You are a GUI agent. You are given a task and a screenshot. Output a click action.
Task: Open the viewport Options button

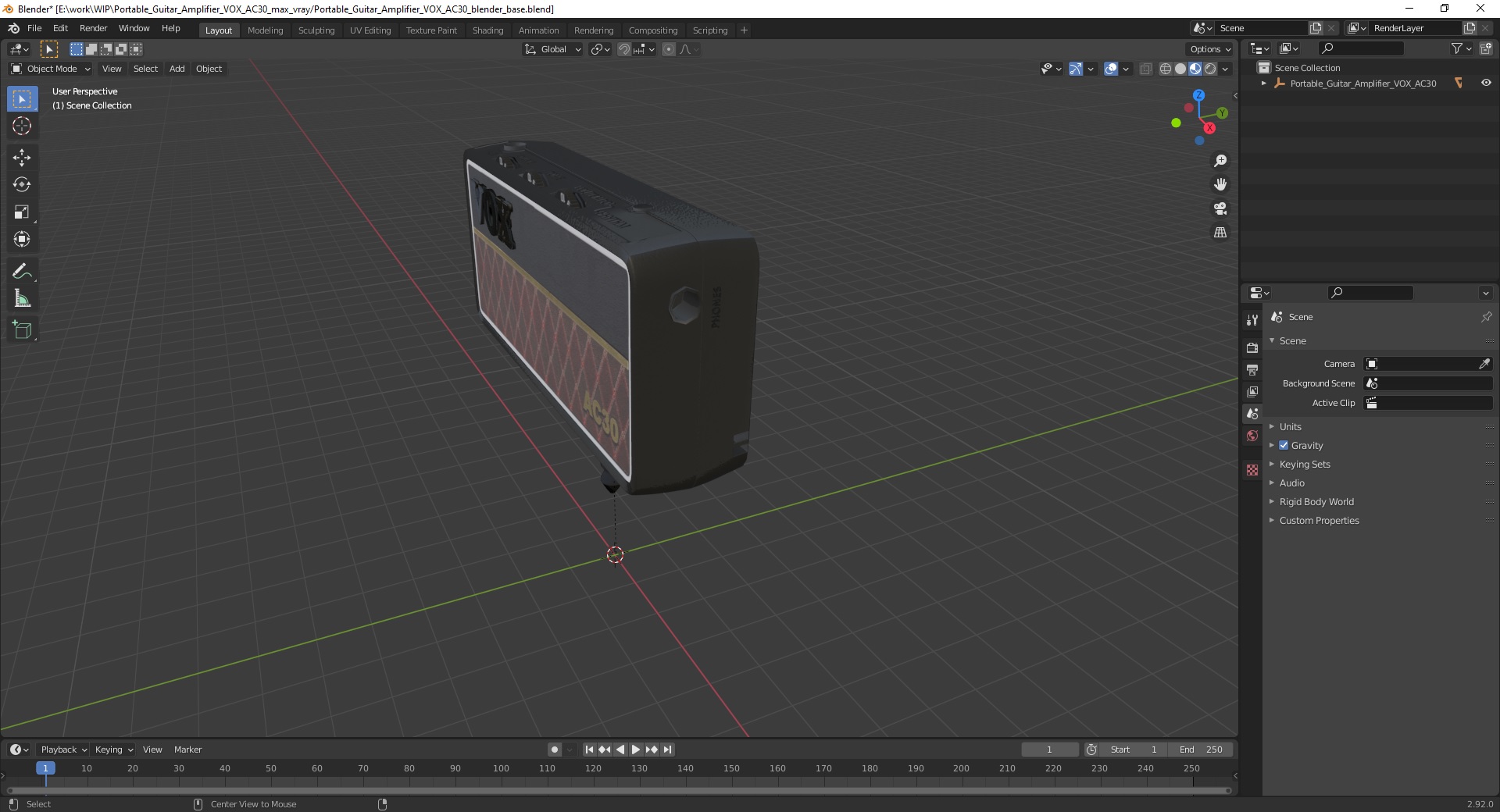1210,49
